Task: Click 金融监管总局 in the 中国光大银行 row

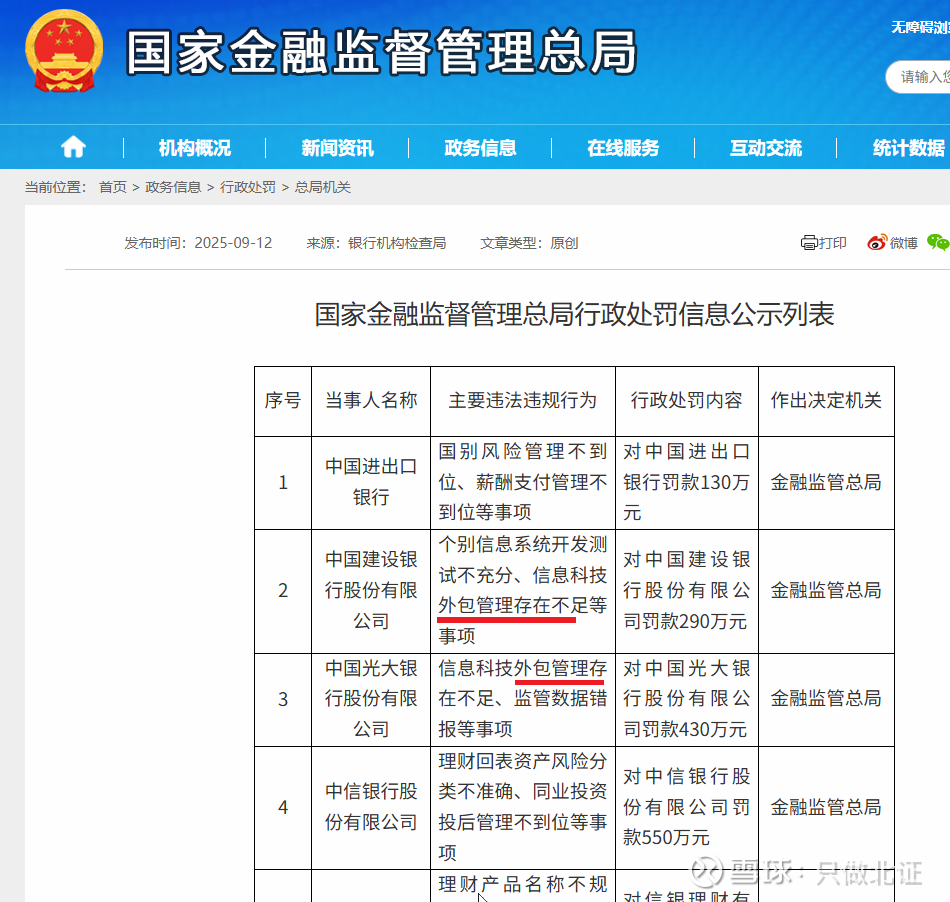Action: pos(826,699)
